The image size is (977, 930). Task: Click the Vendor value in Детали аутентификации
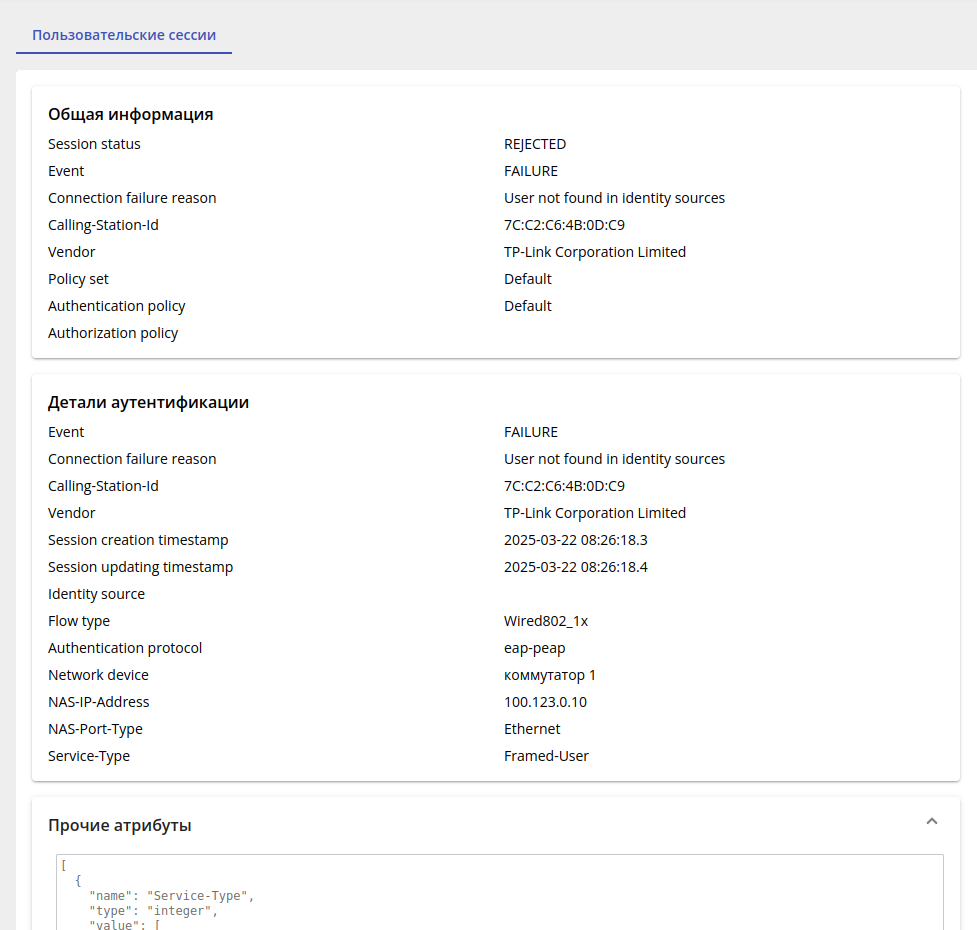(x=594, y=513)
